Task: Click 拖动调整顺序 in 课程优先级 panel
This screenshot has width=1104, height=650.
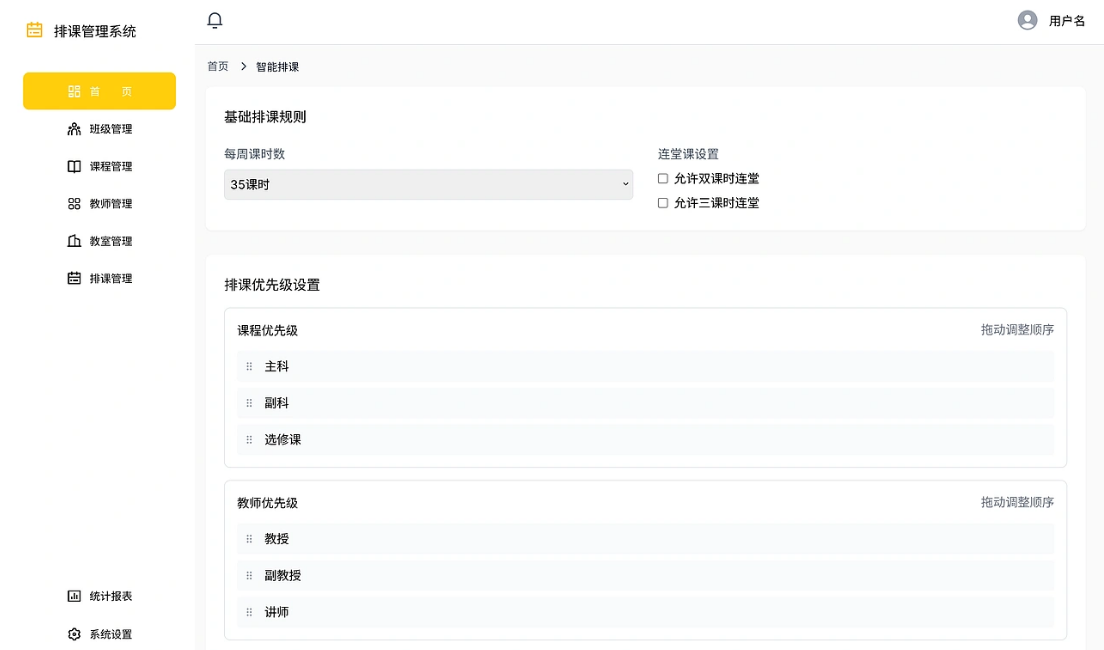Action: 1017,329
